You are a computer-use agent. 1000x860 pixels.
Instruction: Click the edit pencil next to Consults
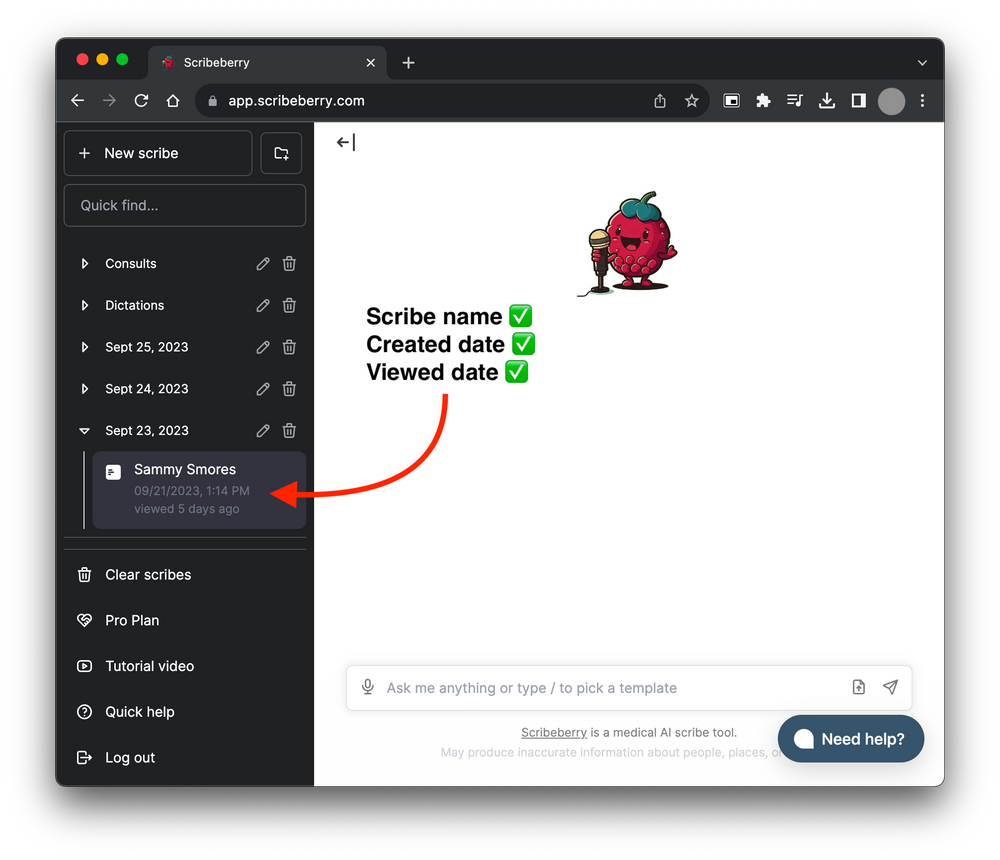click(x=262, y=263)
